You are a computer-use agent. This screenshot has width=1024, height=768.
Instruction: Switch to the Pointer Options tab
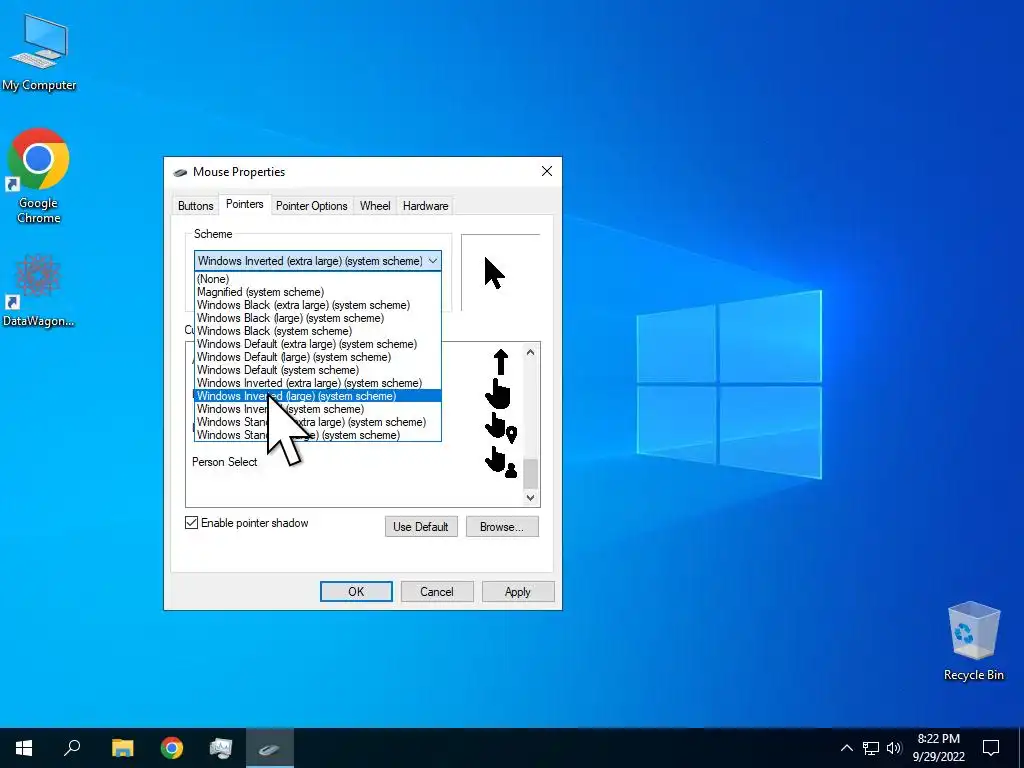312,206
